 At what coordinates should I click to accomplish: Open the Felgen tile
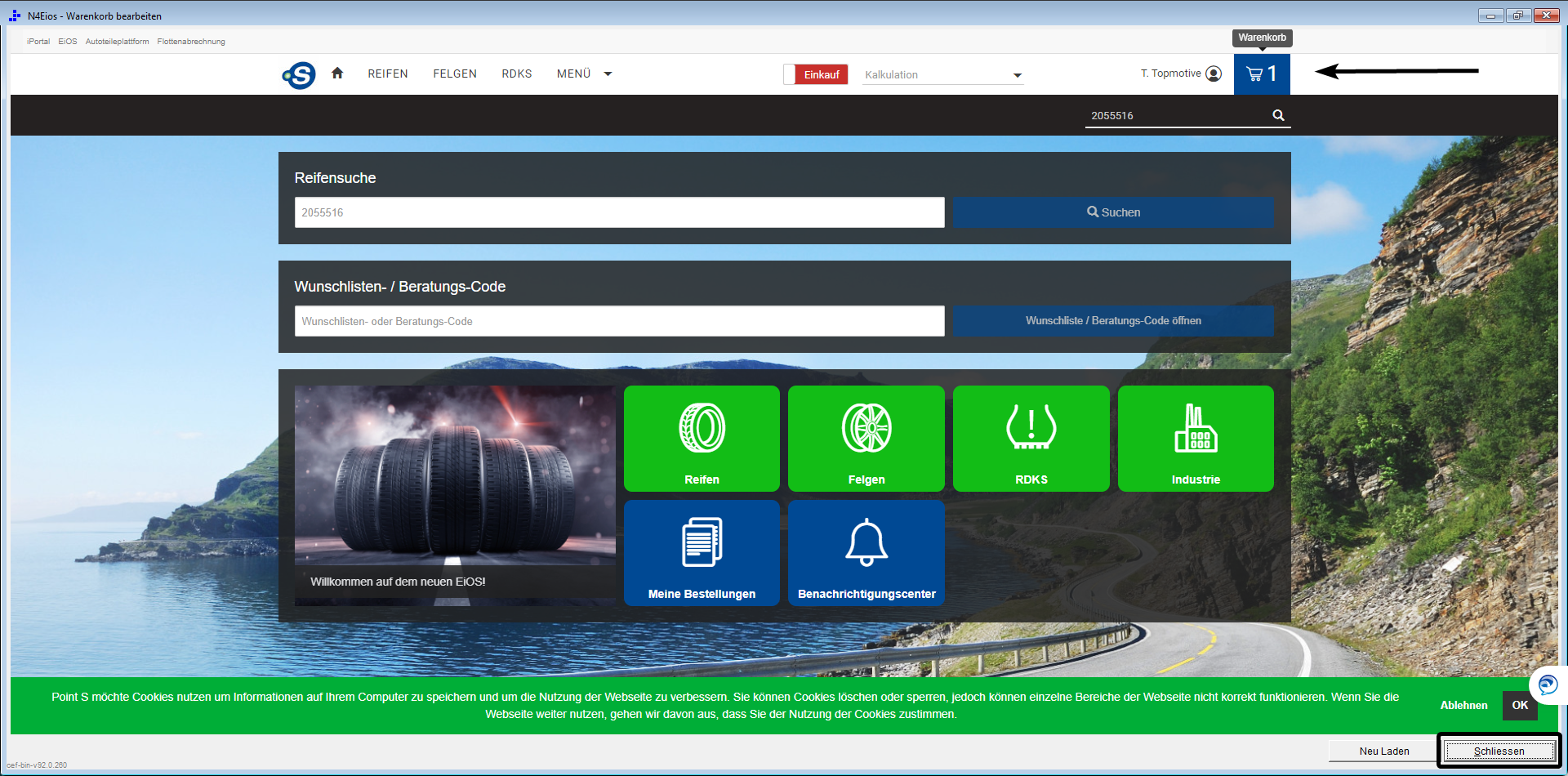[866, 439]
